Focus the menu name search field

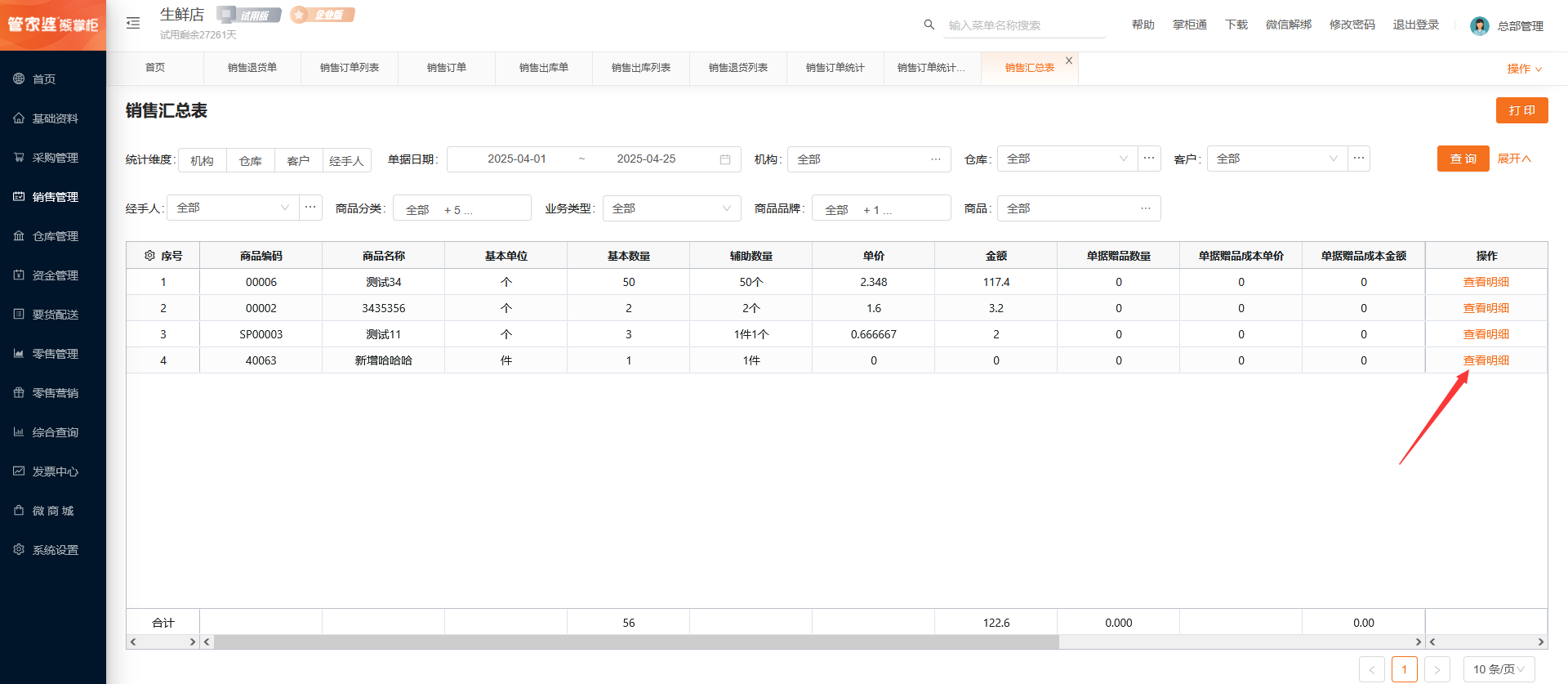1027,25
